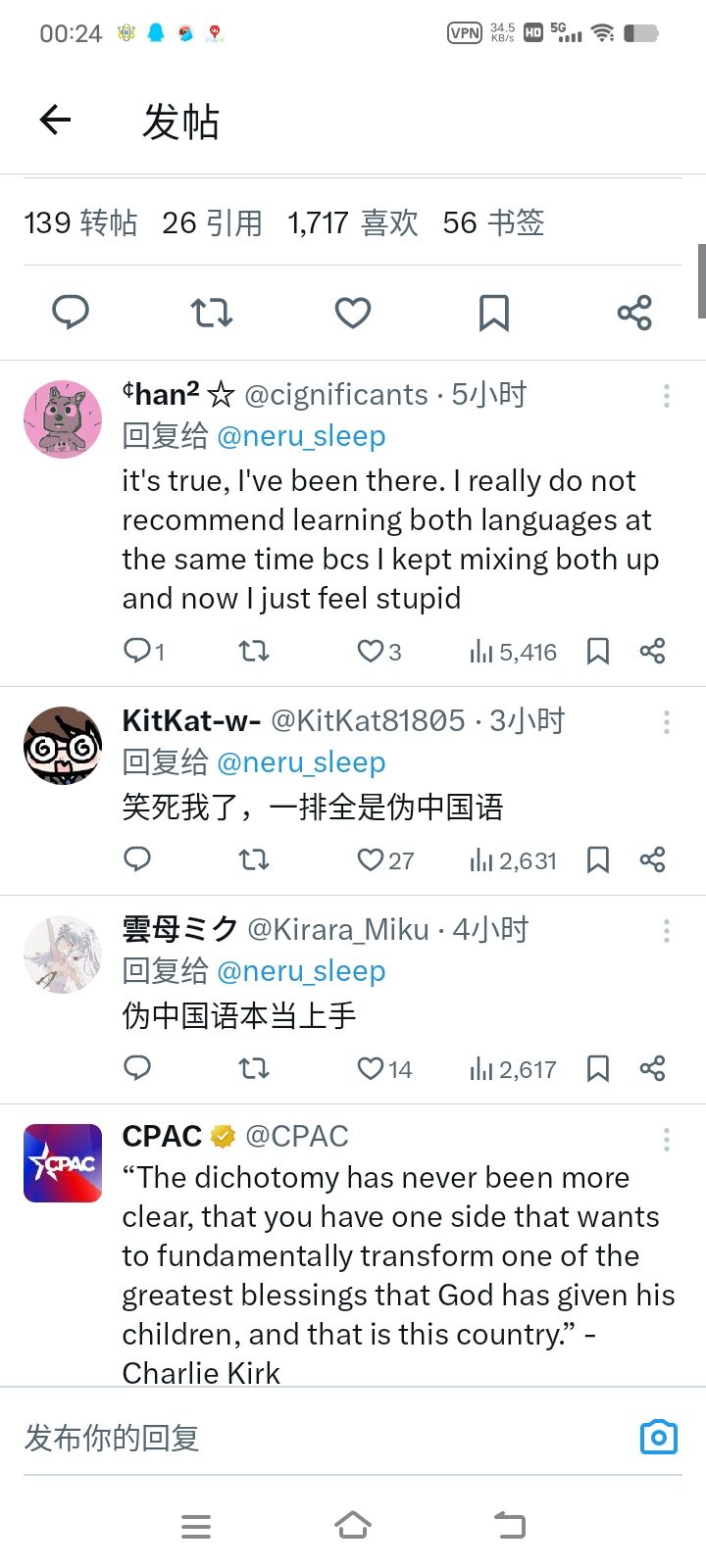Image resolution: width=706 pixels, height=1568 pixels.
Task: Like the KitKat-w- reply with 27 likes
Action: 371,859
